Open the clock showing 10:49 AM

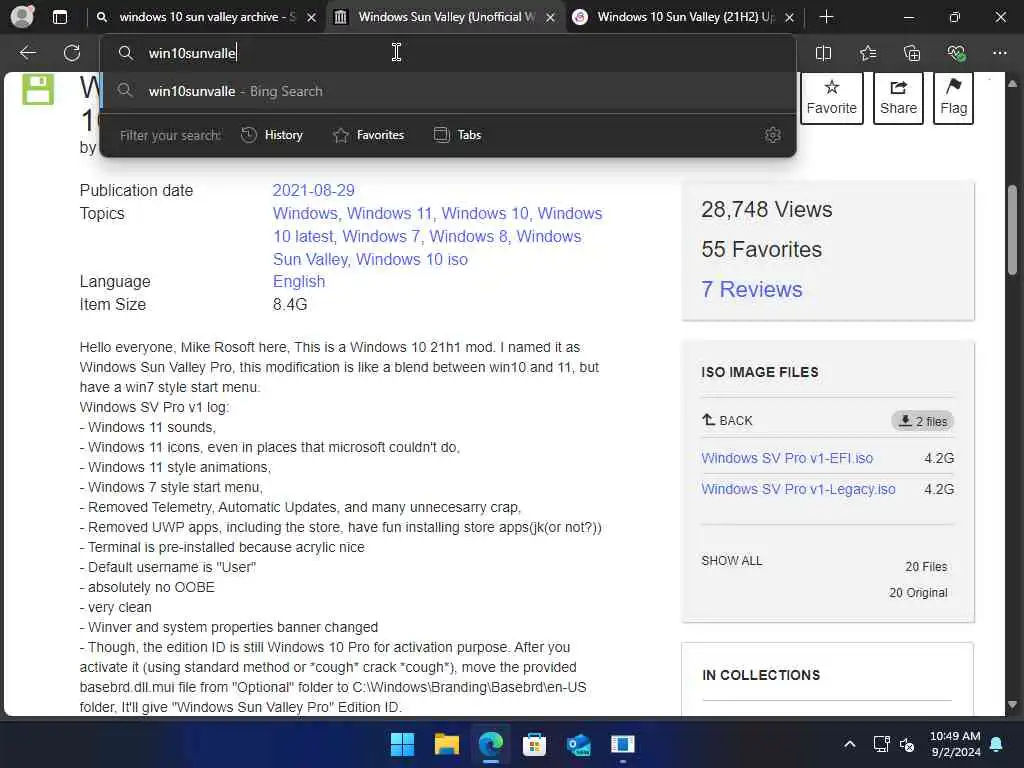pos(955,744)
